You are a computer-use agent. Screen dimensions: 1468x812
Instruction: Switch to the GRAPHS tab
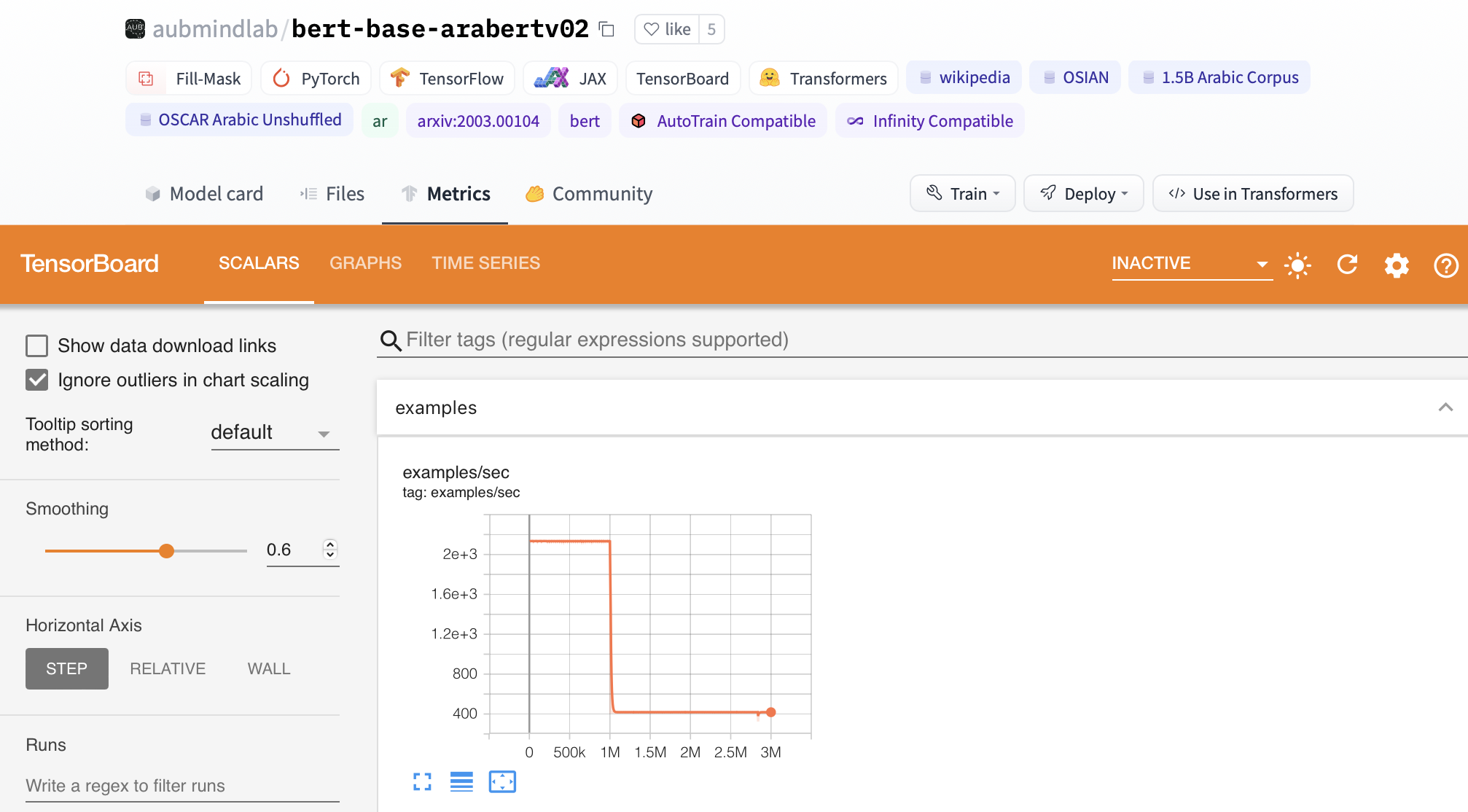[x=365, y=263]
